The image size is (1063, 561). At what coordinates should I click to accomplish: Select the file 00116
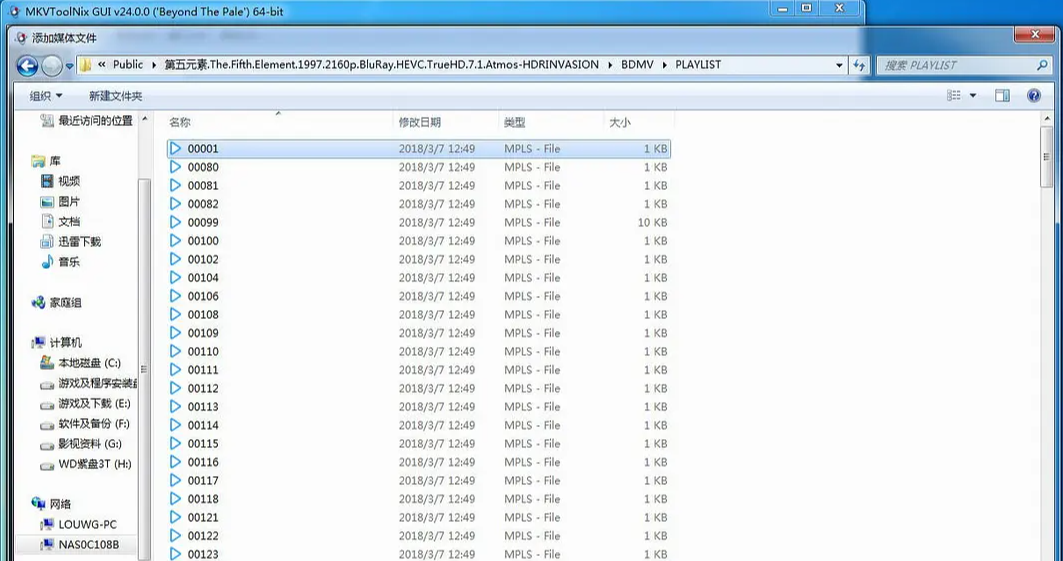(x=418, y=462)
